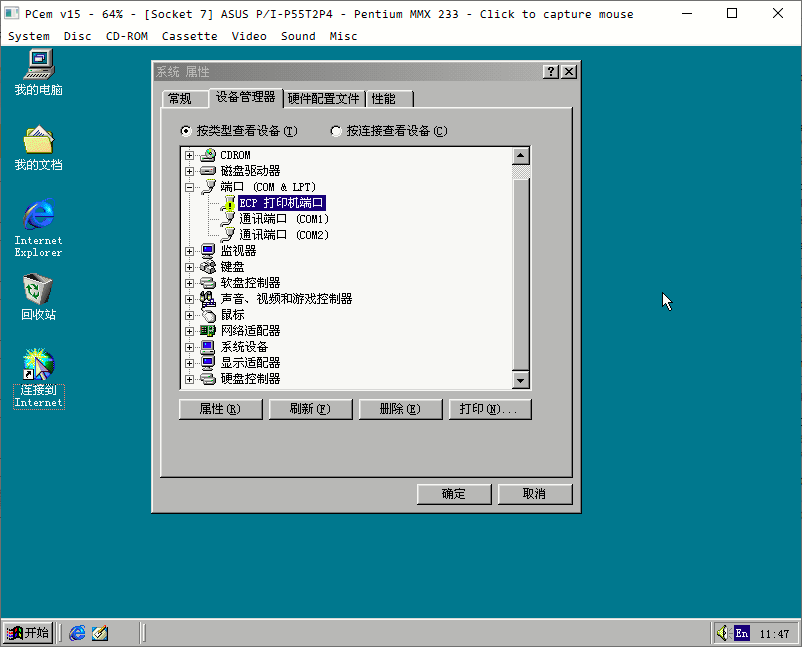802x647 pixels.
Task: Click the device list scroll down arrow
Action: [x=521, y=380]
